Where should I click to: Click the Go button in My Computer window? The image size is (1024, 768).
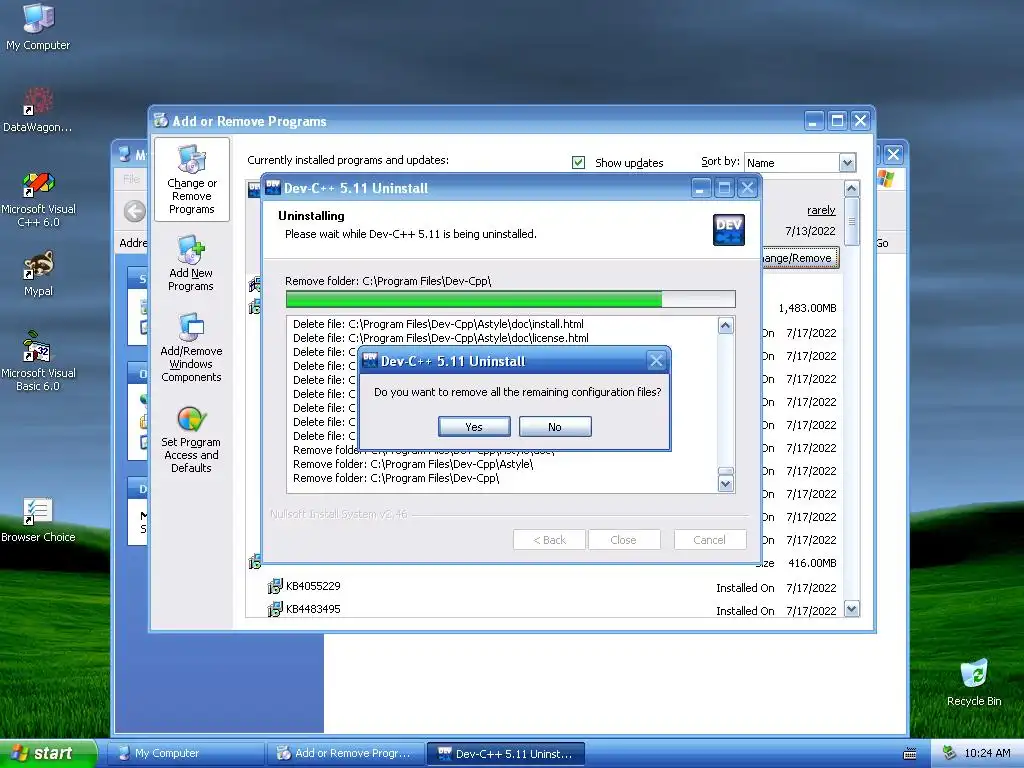tap(882, 243)
